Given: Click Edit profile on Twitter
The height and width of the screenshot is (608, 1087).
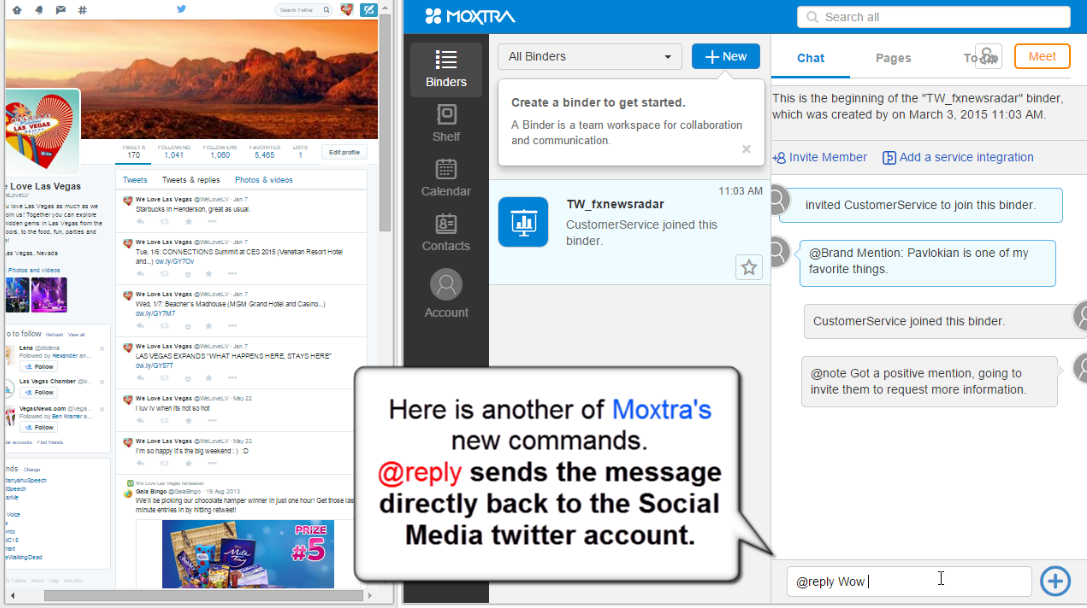Looking at the screenshot, I should pyautogui.click(x=344, y=152).
